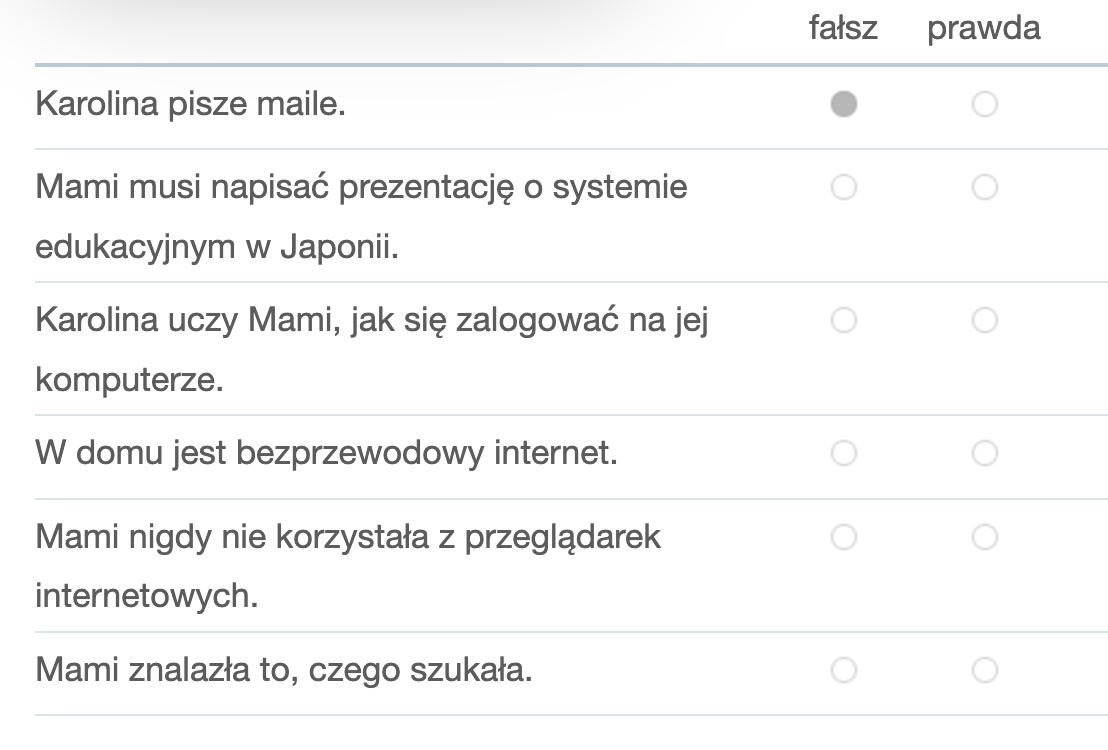Mark prawda for 'przeglądarek internetowych' statement
Image resolution: width=1108 pixels, height=750 pixels.
(985, 537)
